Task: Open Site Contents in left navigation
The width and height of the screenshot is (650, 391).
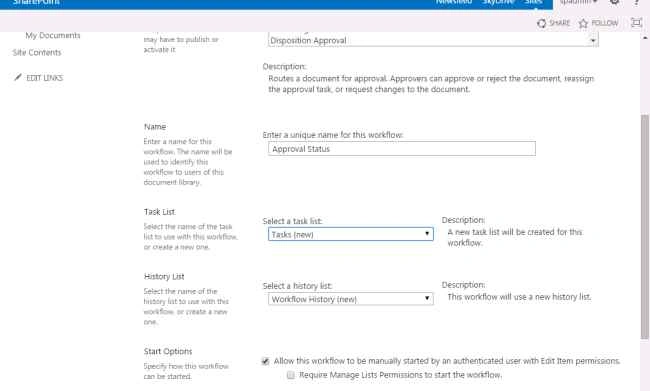Action: [37, 53]
